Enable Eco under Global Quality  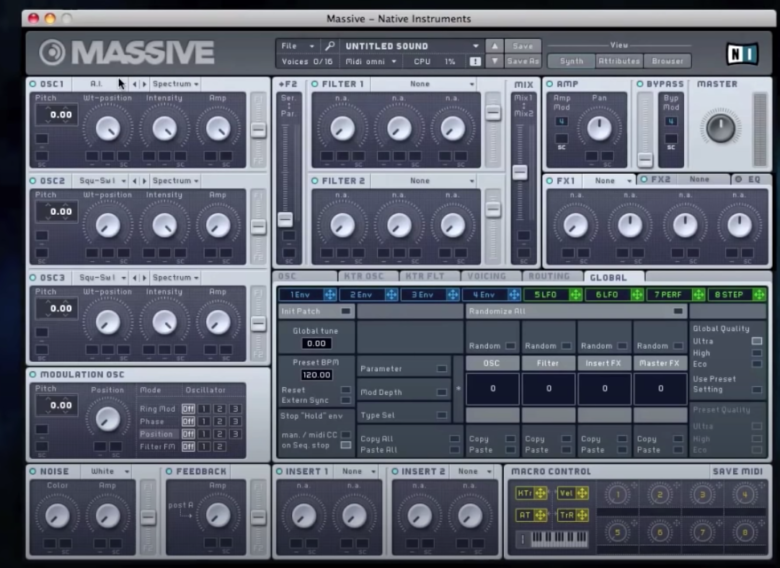pyautogui.click(x=757, y=364)
